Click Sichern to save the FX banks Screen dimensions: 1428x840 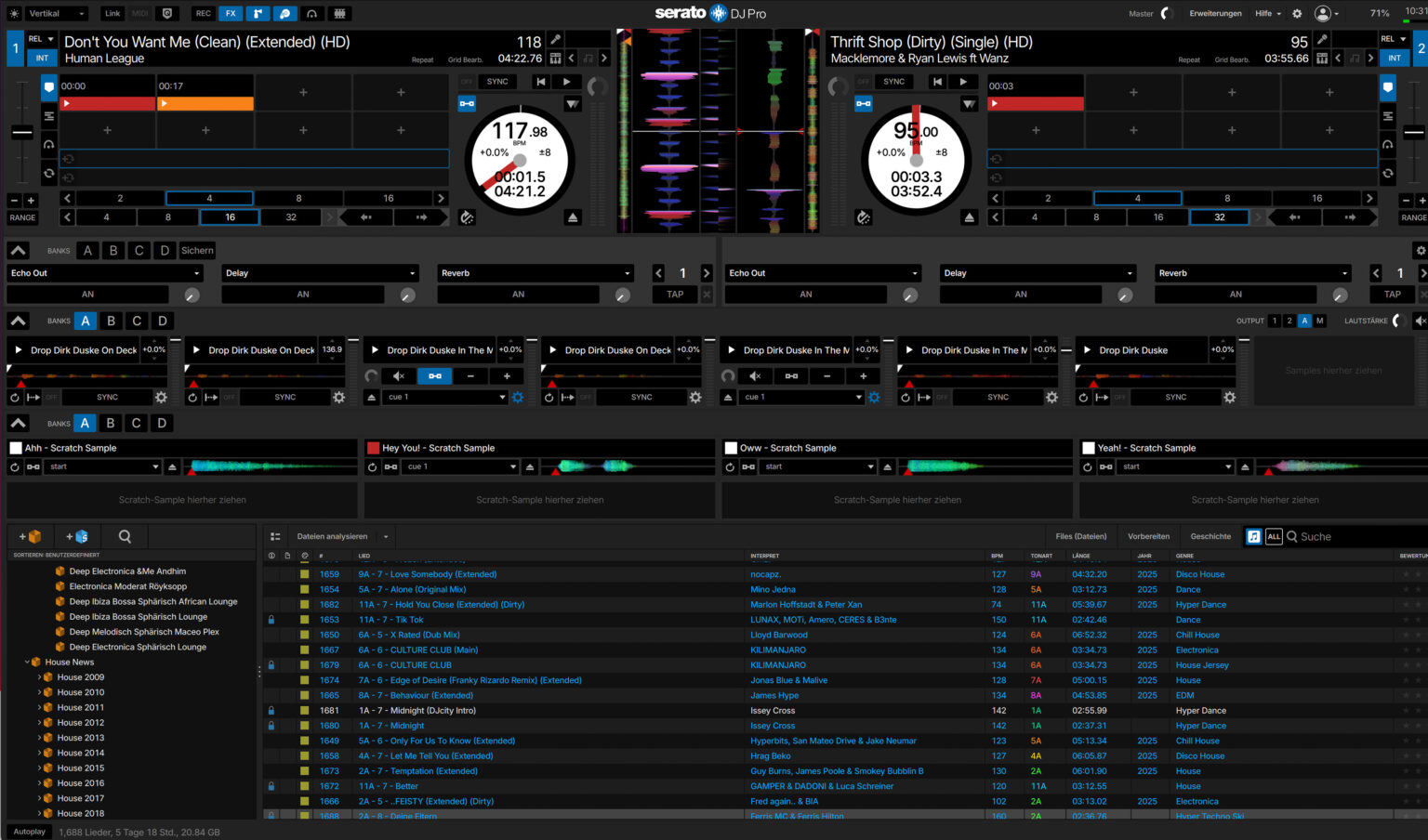197,250
